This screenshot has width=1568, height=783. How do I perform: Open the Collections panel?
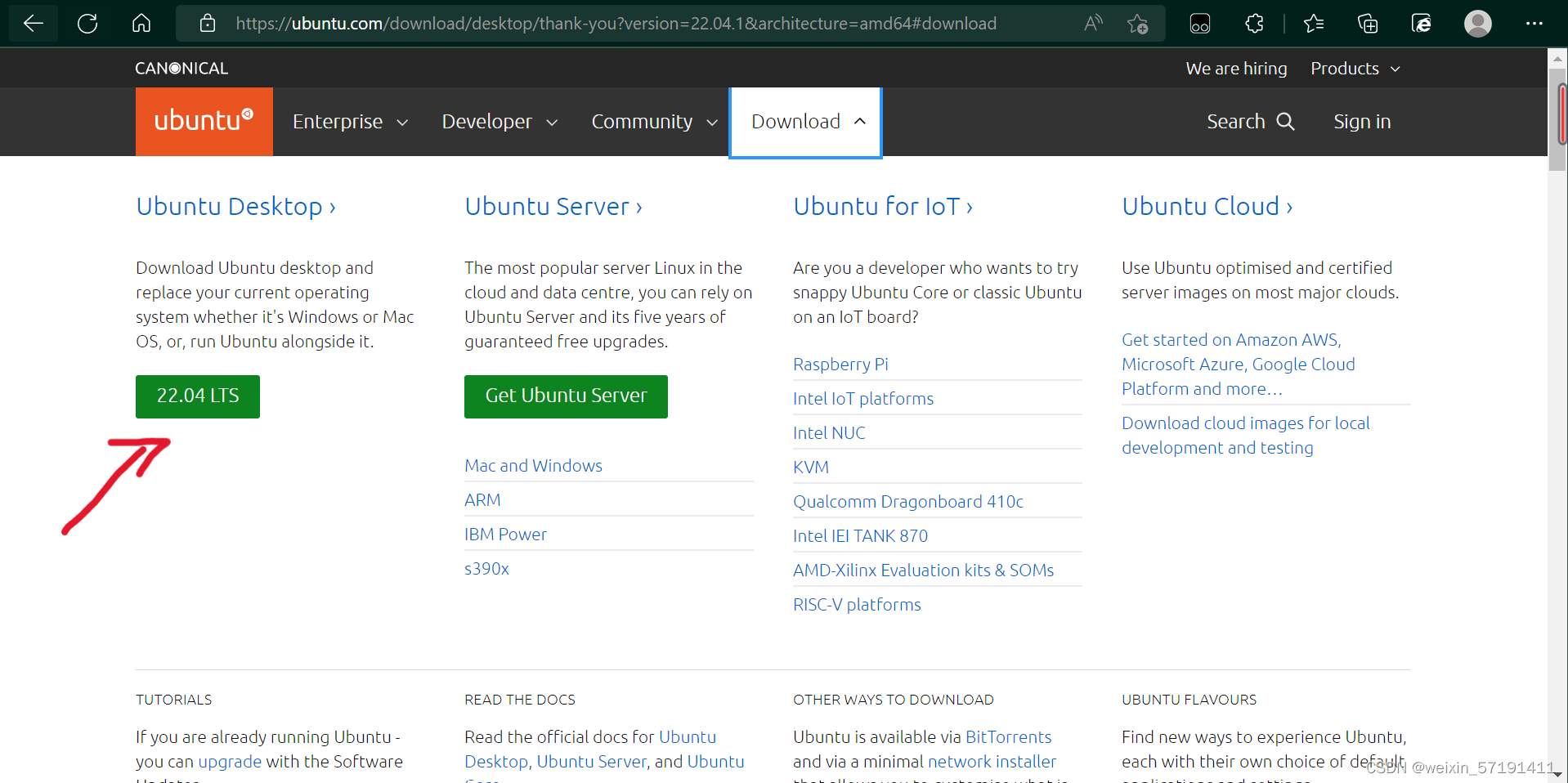(x=1367, y=23)
